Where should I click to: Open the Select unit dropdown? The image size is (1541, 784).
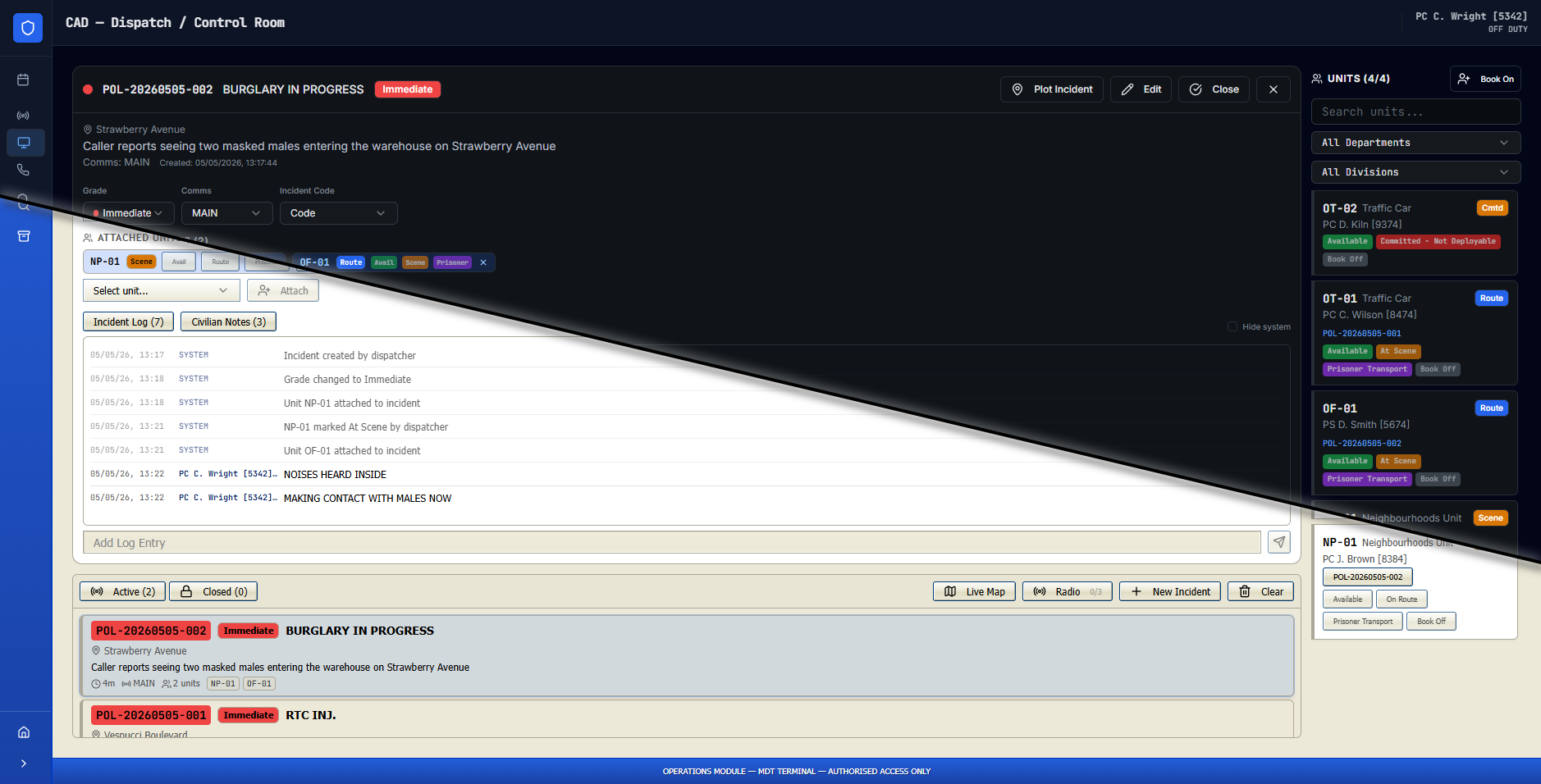coord(162,290)
